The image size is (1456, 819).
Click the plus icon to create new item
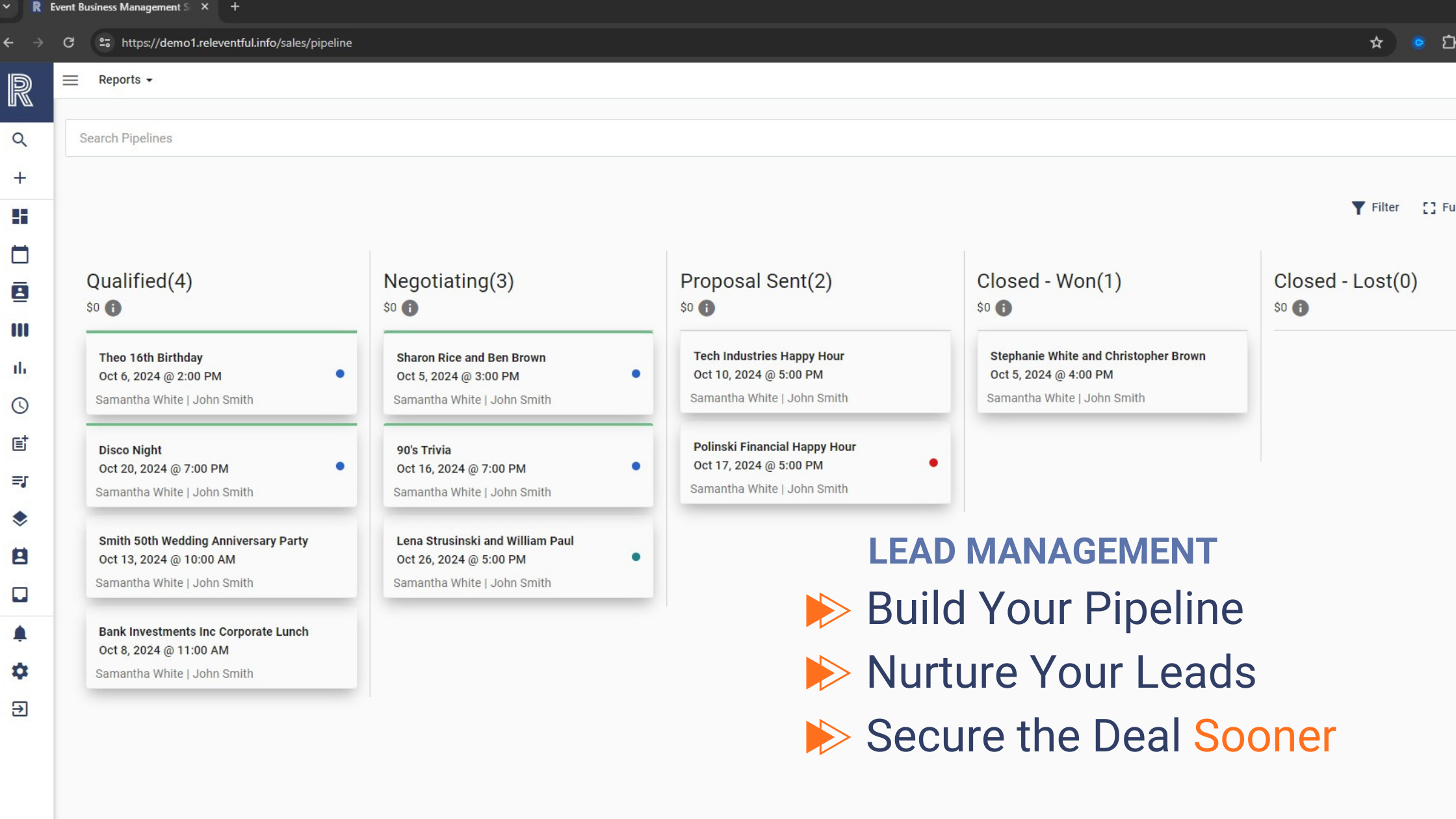19,177
